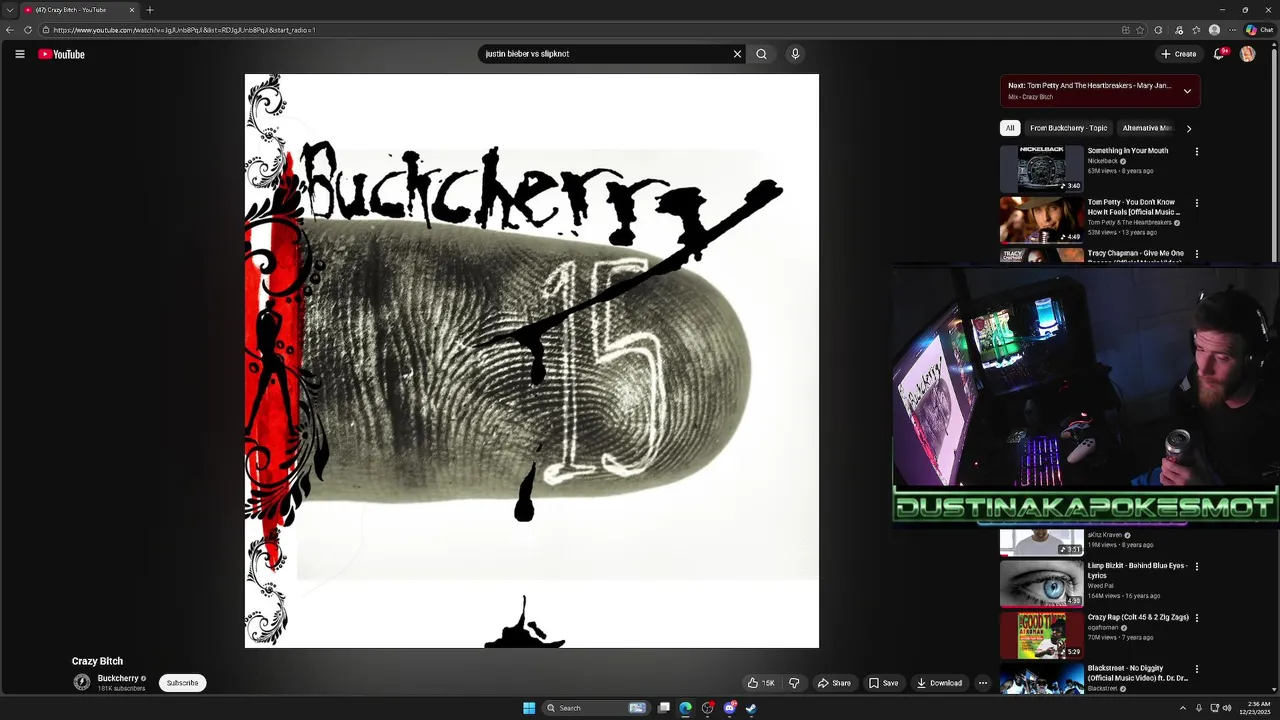Subscribe to the Buckcherry channel
Viewport: 1280px width, 720px height.
[x=182, y=683]
